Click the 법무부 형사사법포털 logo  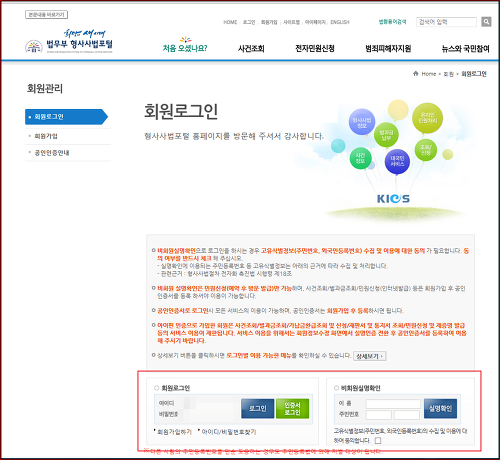[69, 41]
